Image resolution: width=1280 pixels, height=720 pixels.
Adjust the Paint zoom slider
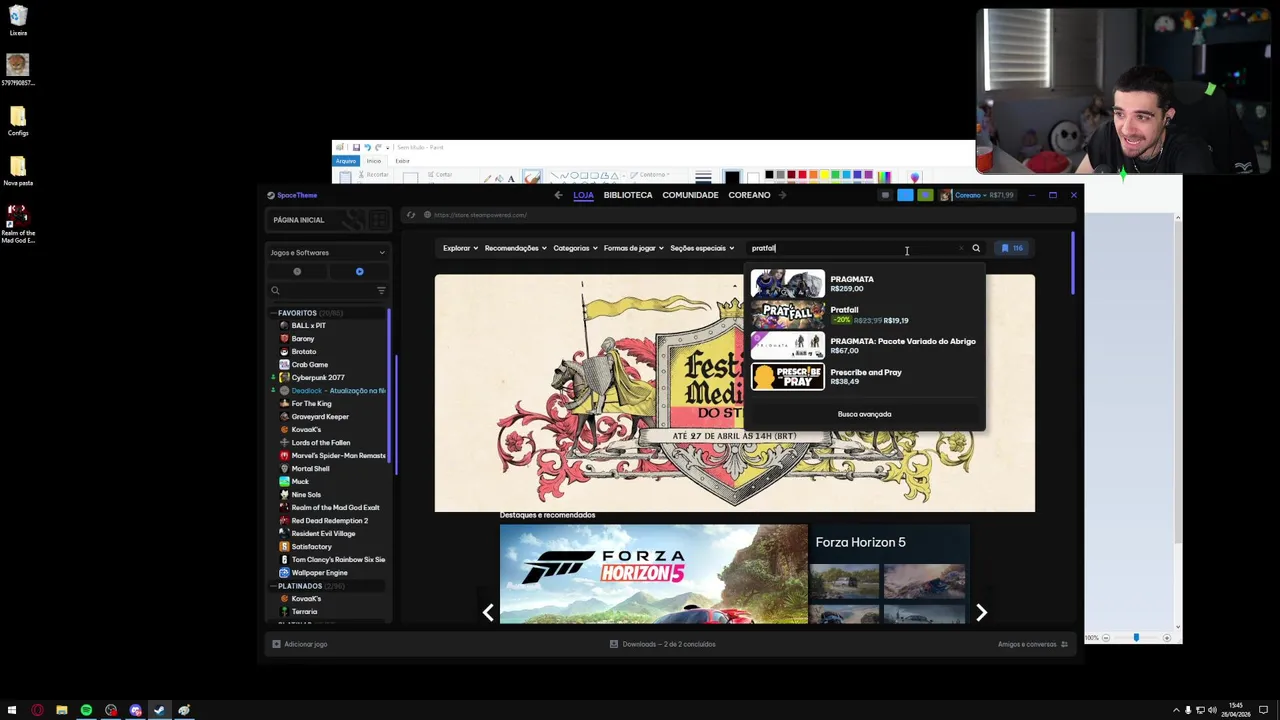tap(1136, 637)
